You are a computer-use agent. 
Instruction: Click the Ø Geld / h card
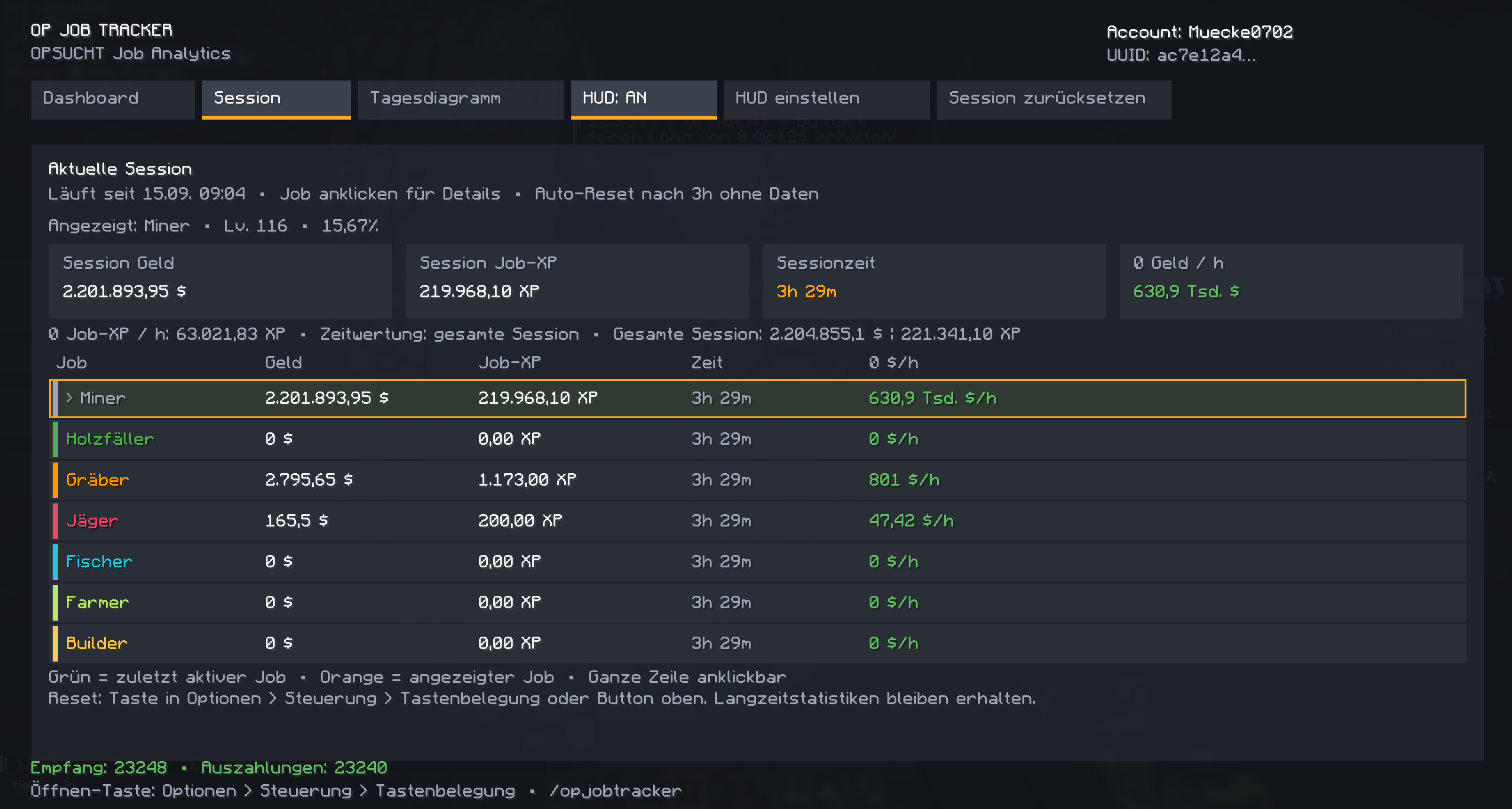click(x=1291, y=281)
